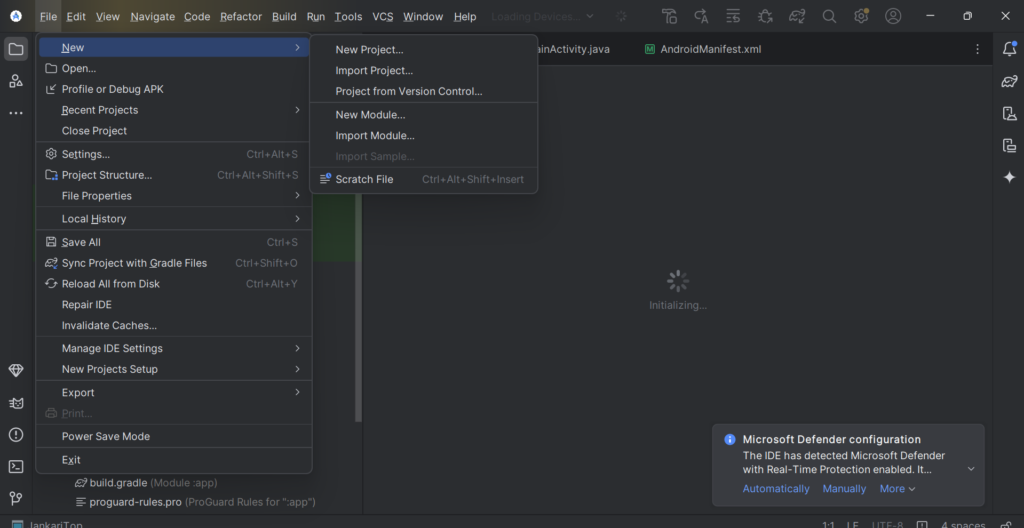Select Reload All from Disk

[174, 284]
